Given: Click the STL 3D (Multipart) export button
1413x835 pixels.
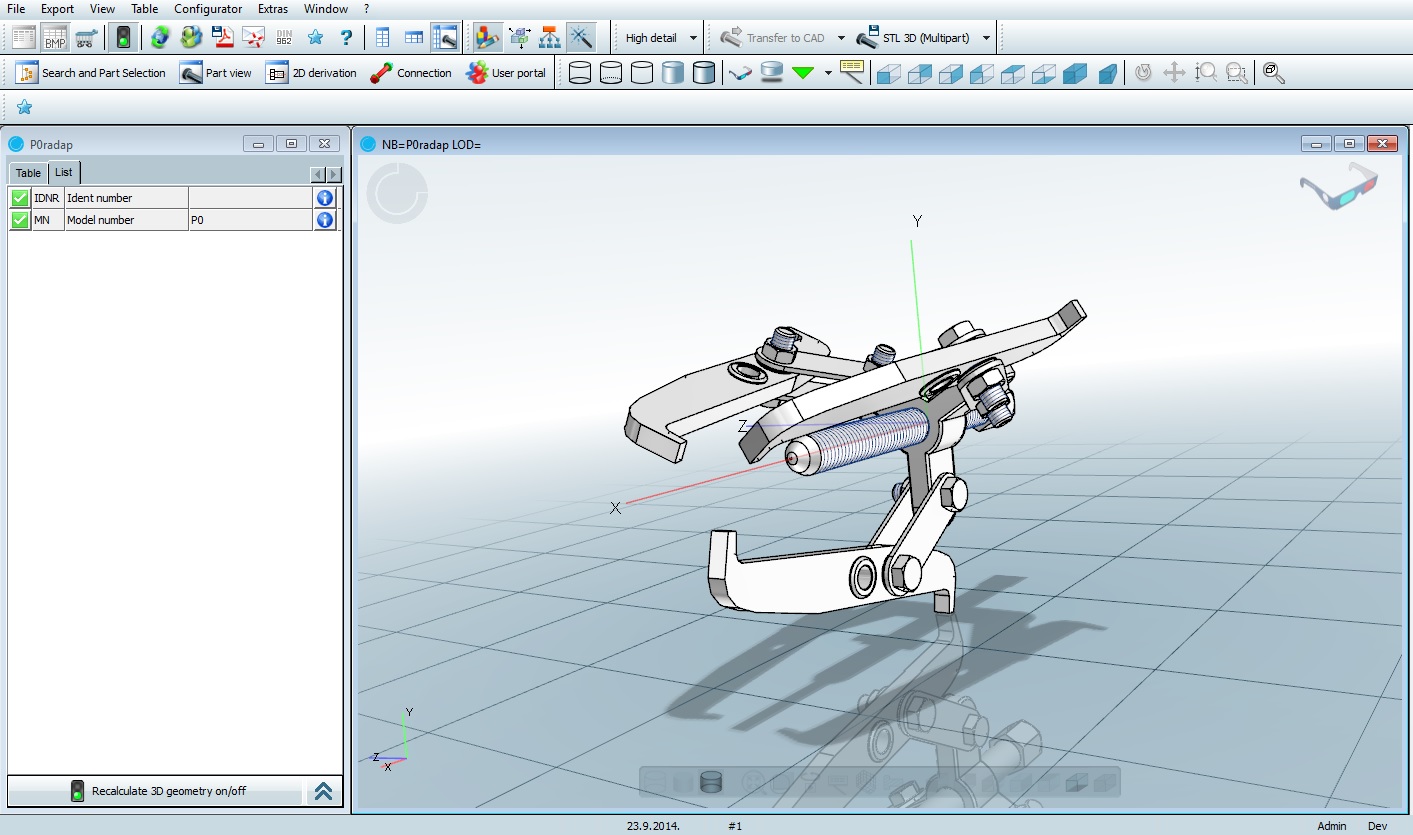Looking at the screenshot, I should [914, 38].
